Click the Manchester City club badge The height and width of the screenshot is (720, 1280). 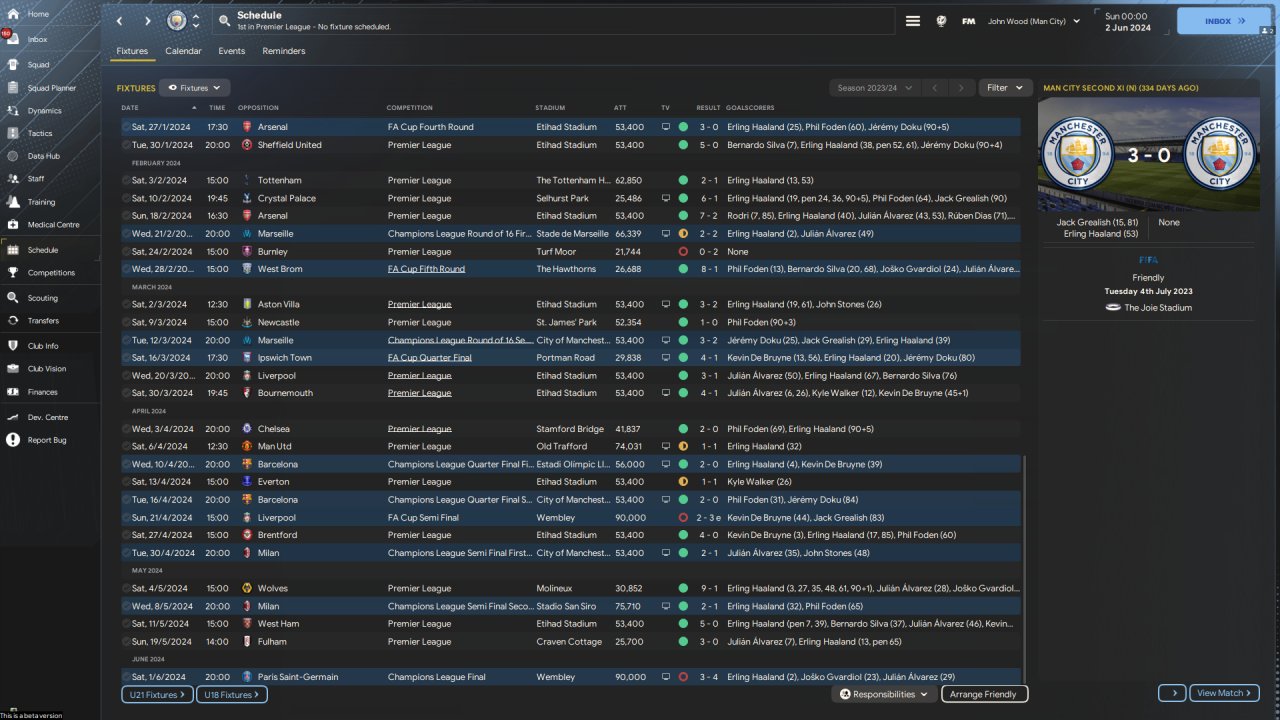coord(176,21)
